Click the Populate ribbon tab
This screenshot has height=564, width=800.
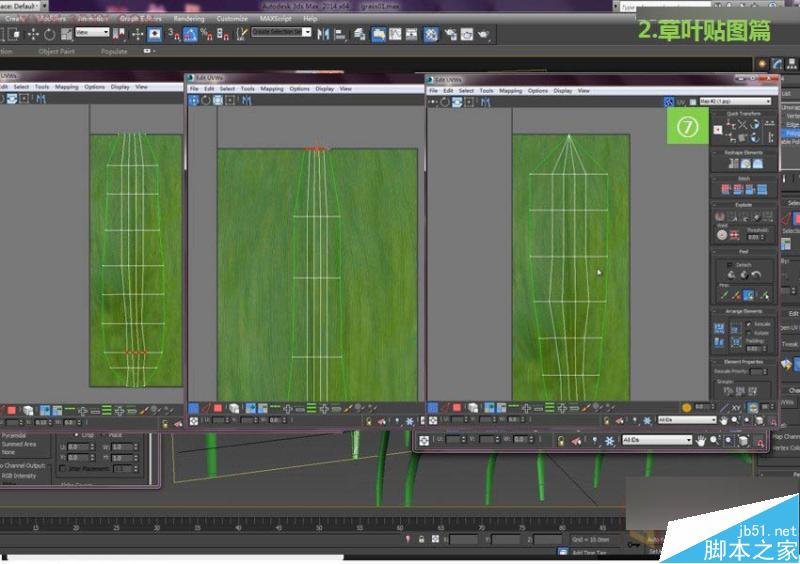pyautogui.click(x=114, y=52)
